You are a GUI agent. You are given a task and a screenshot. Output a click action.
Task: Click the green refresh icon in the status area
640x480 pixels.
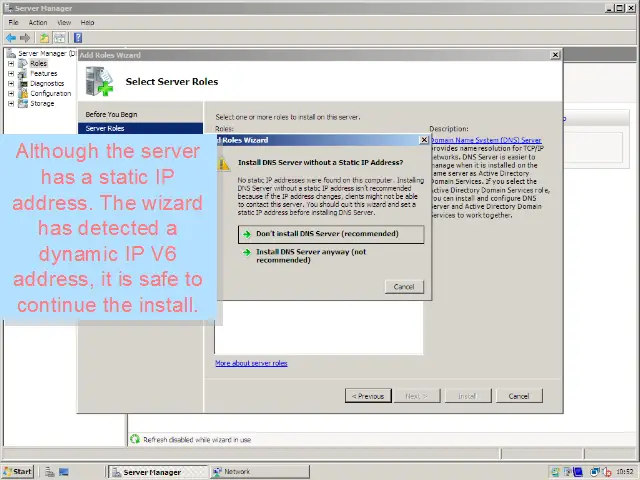coord(135,439)
